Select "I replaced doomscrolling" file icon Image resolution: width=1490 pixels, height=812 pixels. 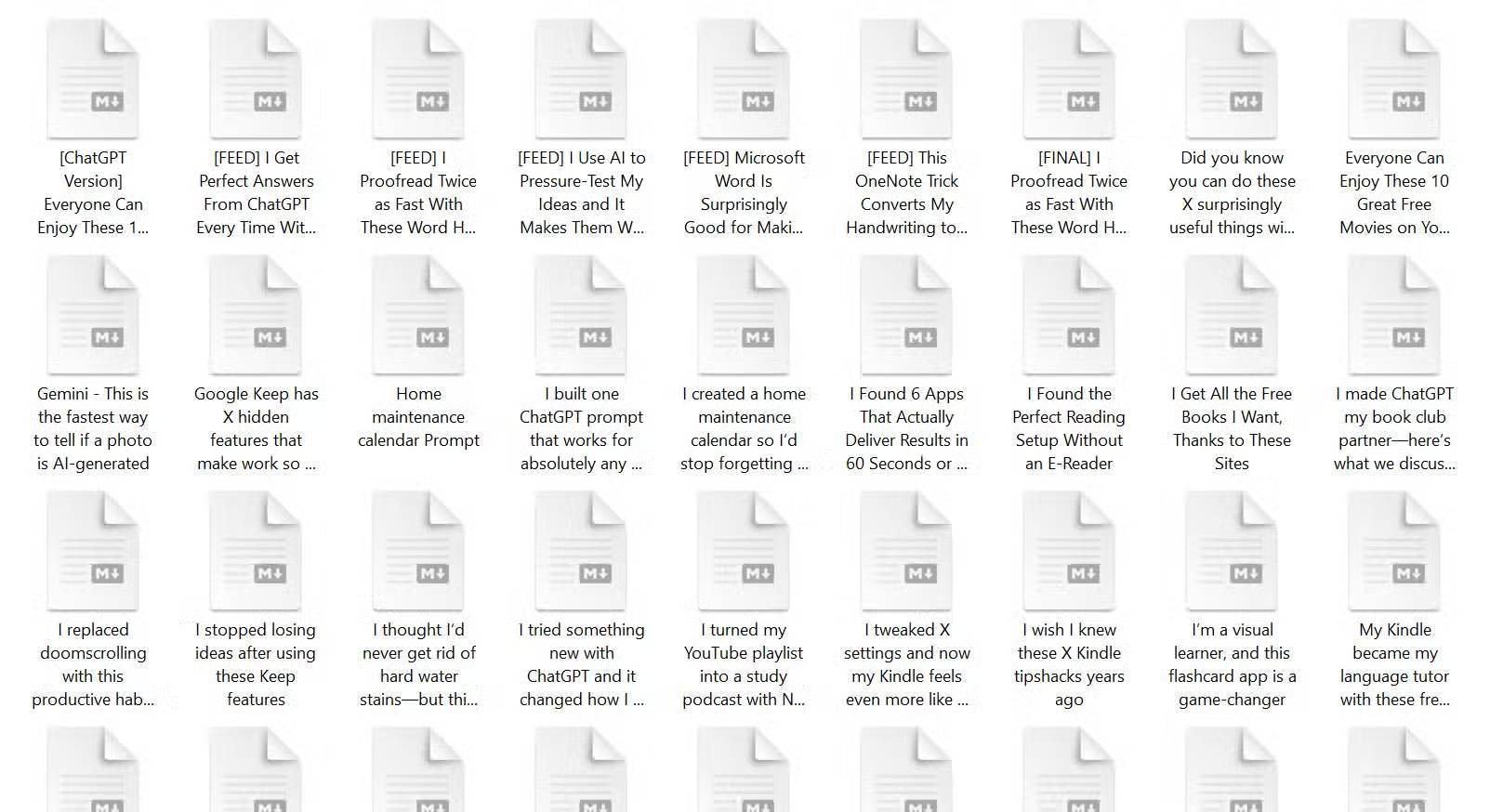93,552
